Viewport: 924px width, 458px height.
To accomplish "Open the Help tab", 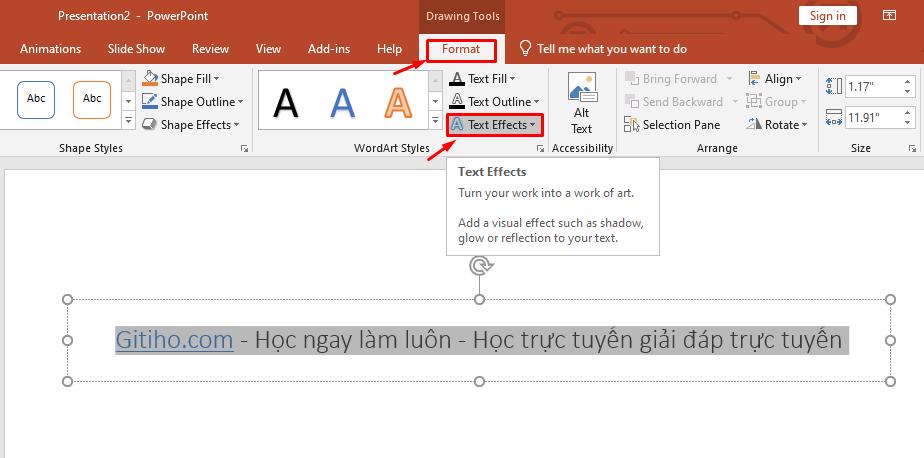I will (x=389, y=50).
